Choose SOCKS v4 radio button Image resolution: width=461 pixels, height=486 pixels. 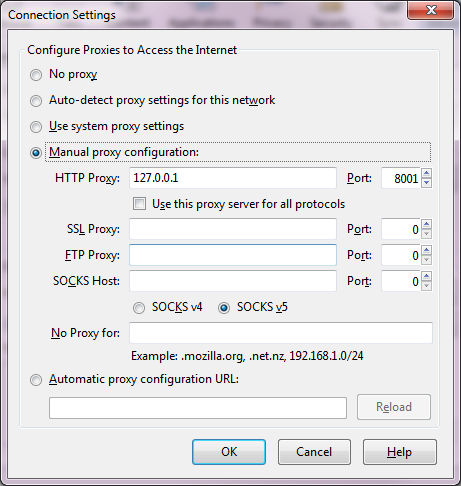click(139, 307)
